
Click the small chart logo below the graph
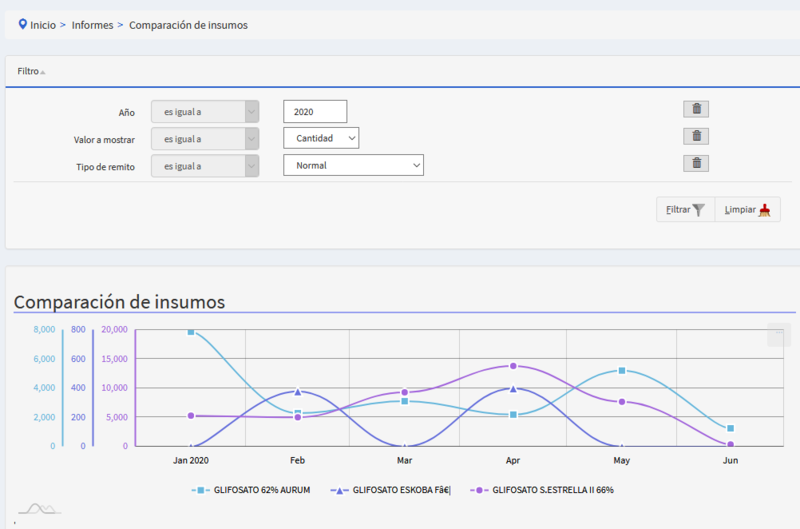[39, 509]
